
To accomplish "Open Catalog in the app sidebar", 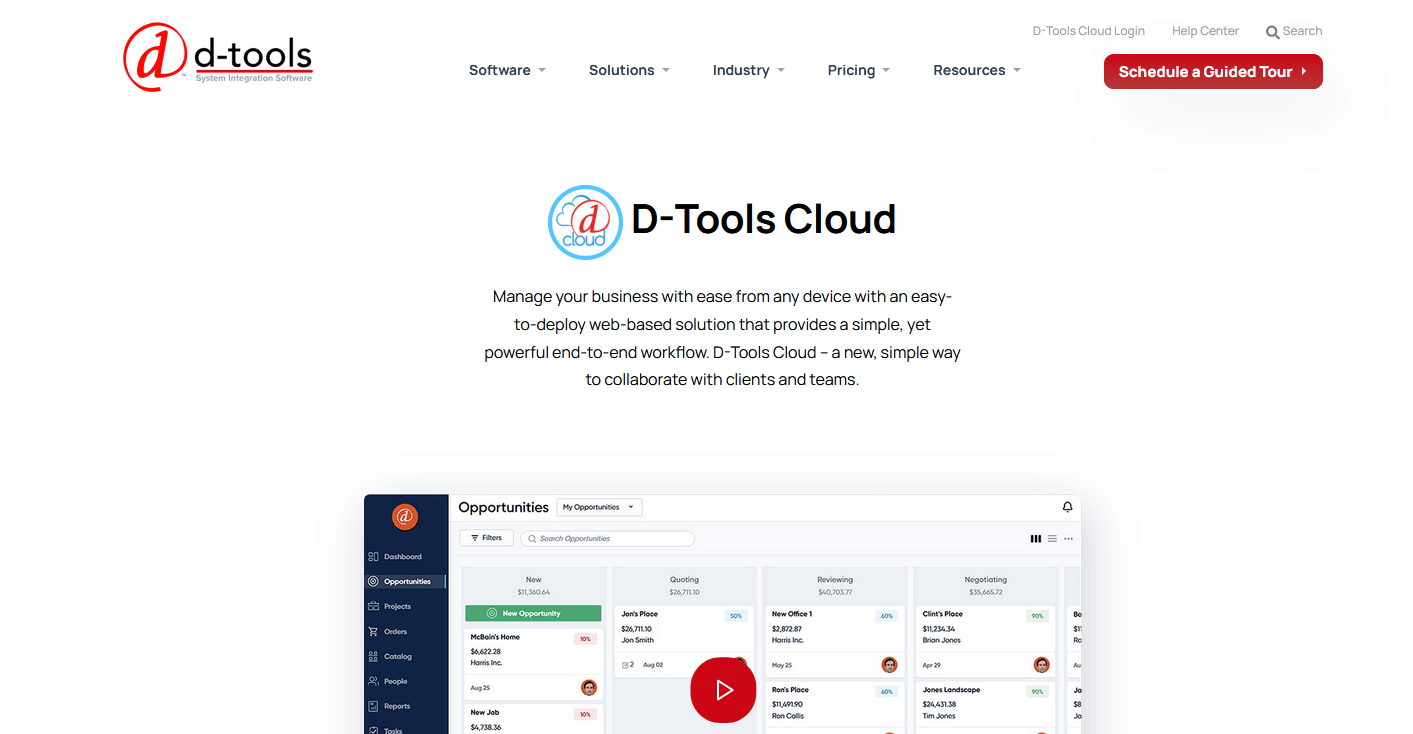I will coord(390,656).
